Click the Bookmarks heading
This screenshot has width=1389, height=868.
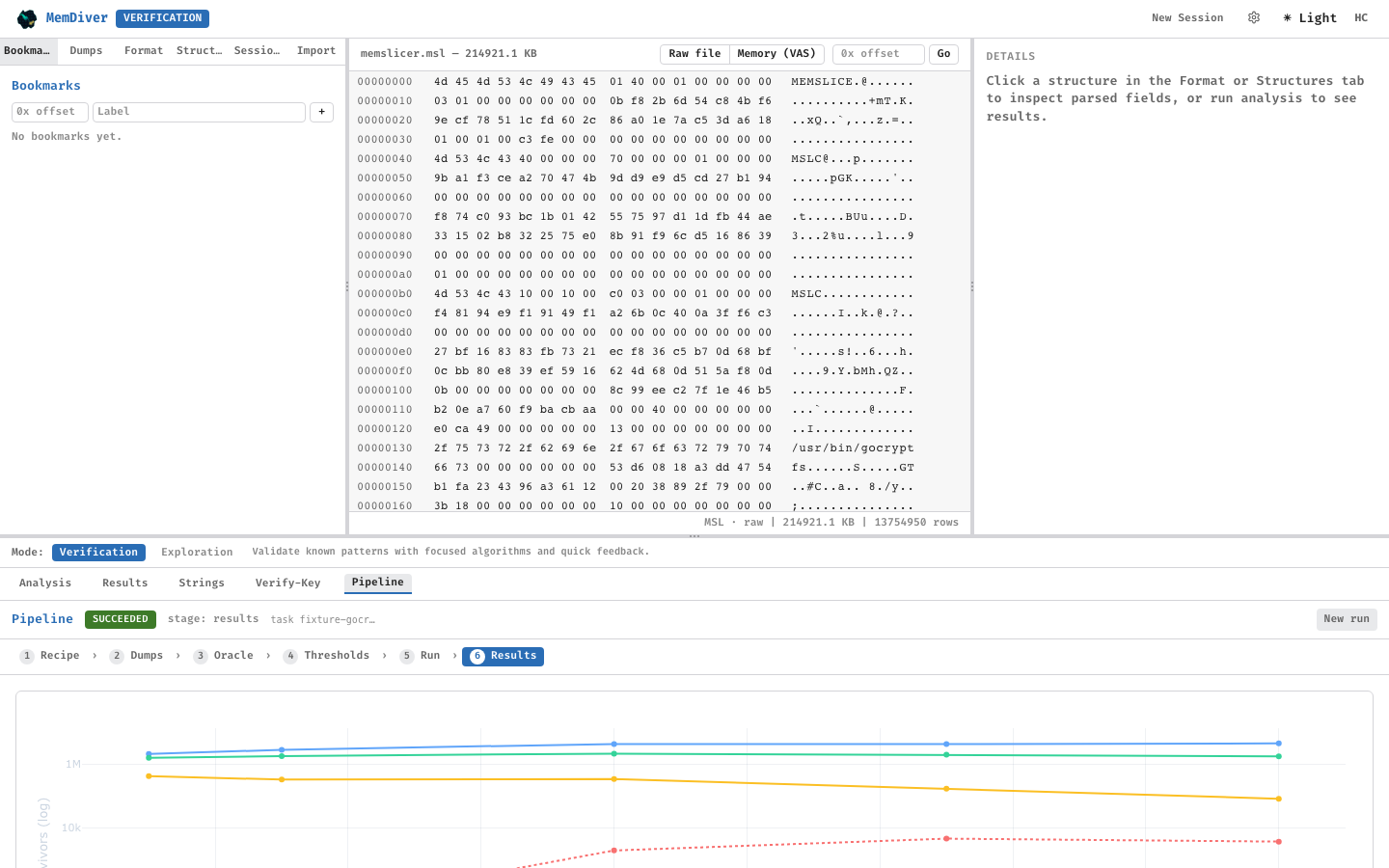[x=46, y=86]
